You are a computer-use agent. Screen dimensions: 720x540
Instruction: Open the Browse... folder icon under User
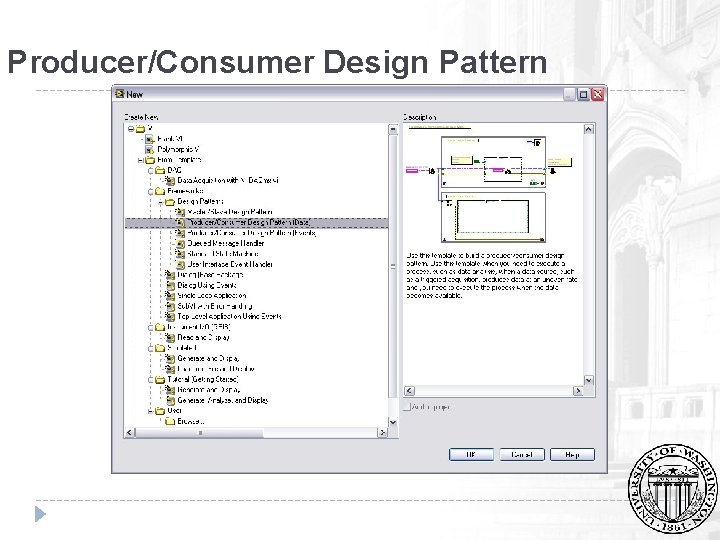point(170,421)
